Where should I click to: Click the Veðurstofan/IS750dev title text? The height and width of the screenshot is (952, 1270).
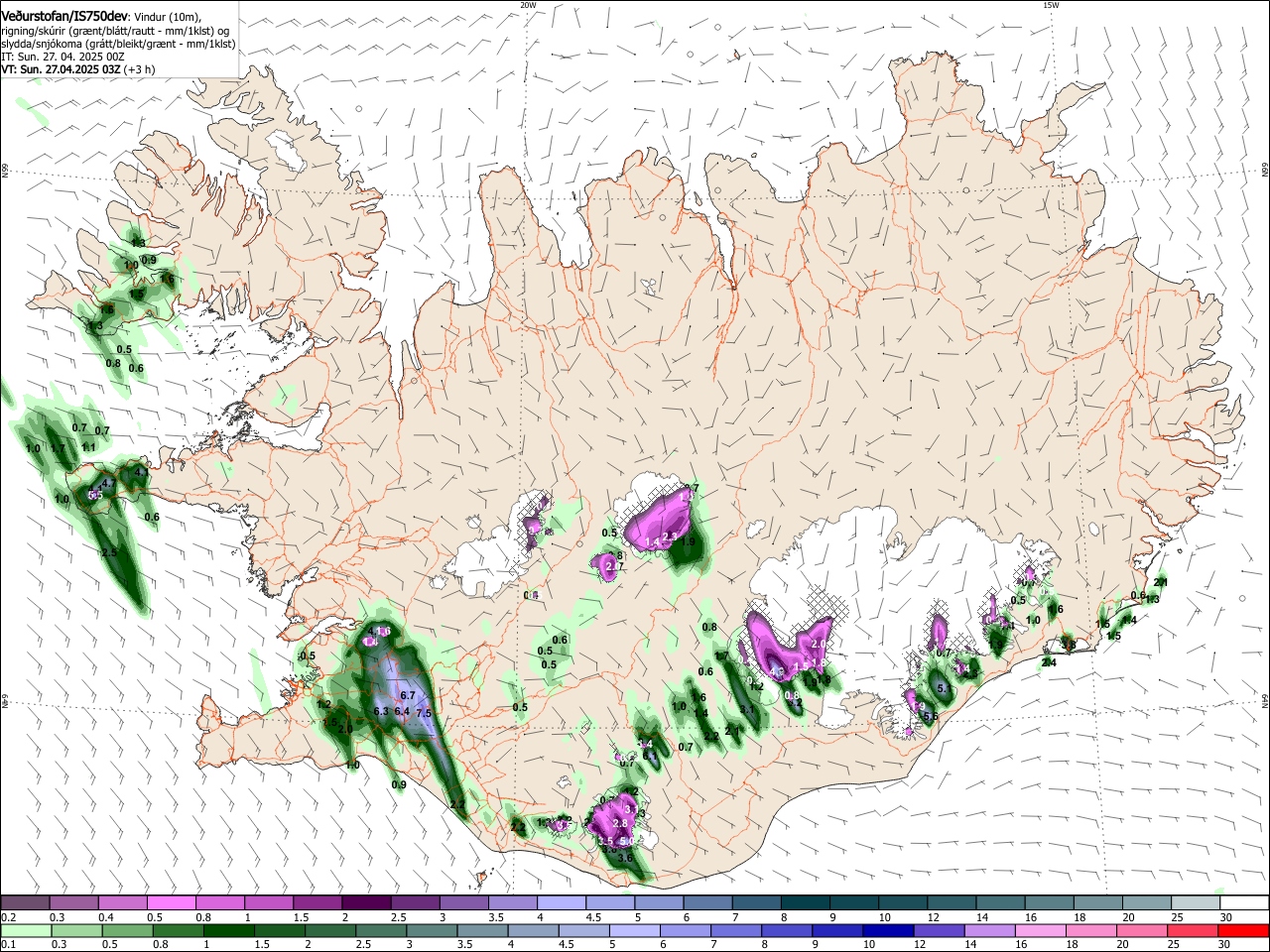click(64, 16)
